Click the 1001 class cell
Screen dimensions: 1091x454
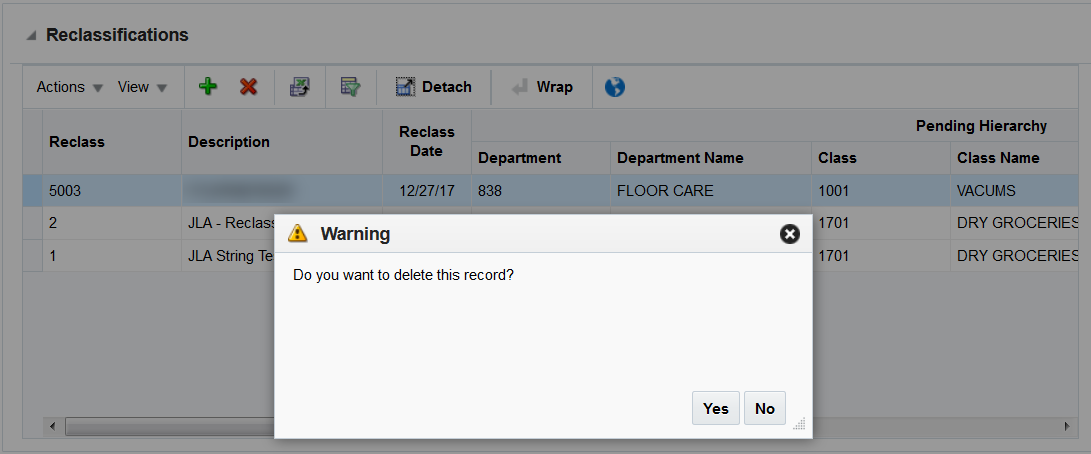(x=880, y=190)
